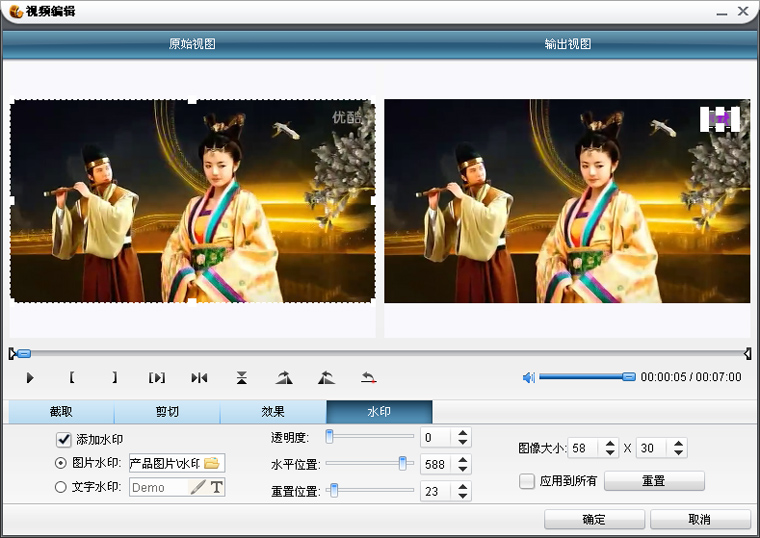Decrease 重置位置 value with down arrow
Viewport: 760px width, 538px height.
point(462,496)
